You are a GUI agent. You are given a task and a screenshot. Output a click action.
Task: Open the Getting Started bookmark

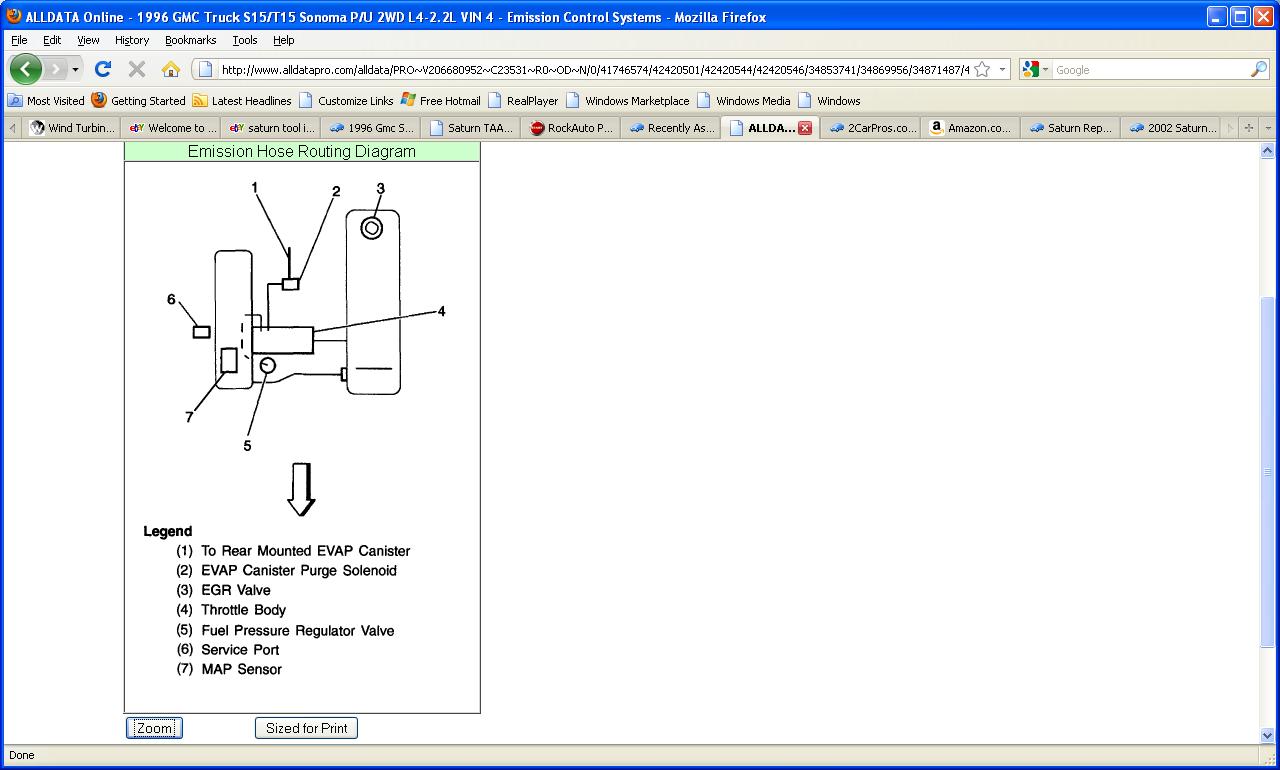pyautogui.click(x=138, y=100)
